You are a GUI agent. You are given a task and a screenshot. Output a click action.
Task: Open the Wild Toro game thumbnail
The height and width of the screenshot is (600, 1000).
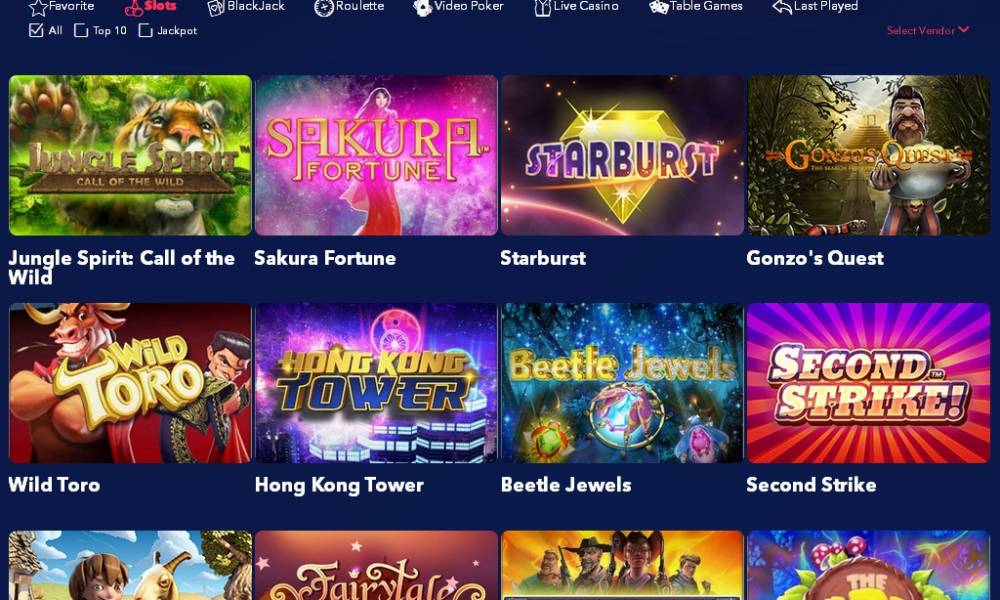[x=130, y=383]
